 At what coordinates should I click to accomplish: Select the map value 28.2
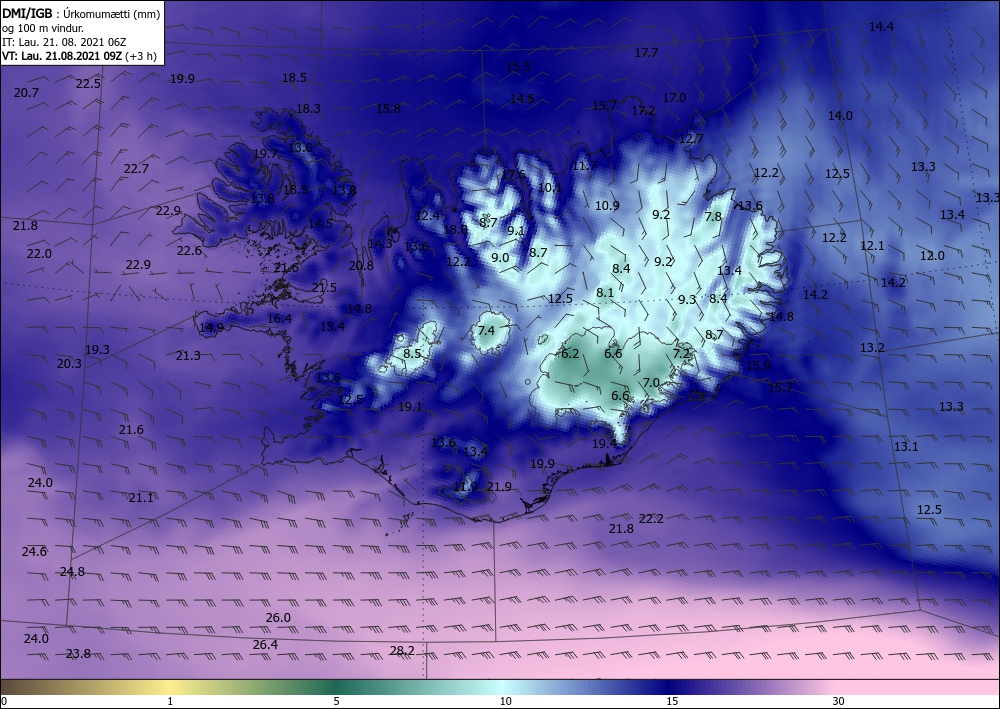tap(402, 650)
